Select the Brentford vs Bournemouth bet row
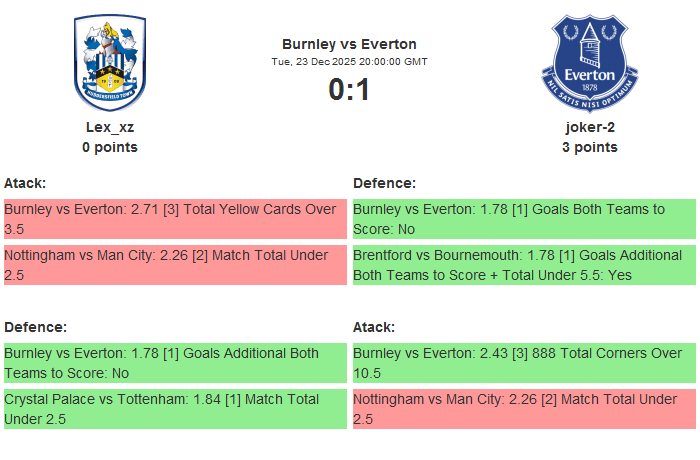 (x=524, y=265)
